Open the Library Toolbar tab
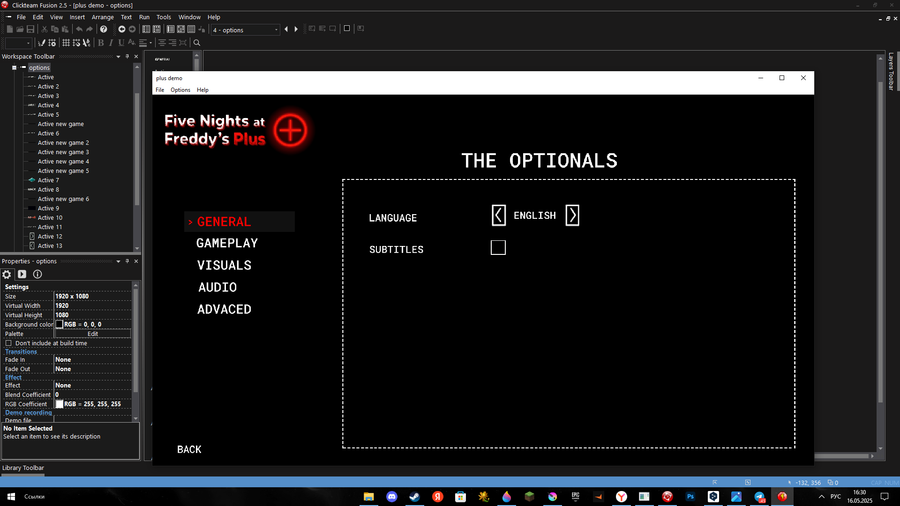The height and width of the screenshot is (506, 900). [23, 468]
